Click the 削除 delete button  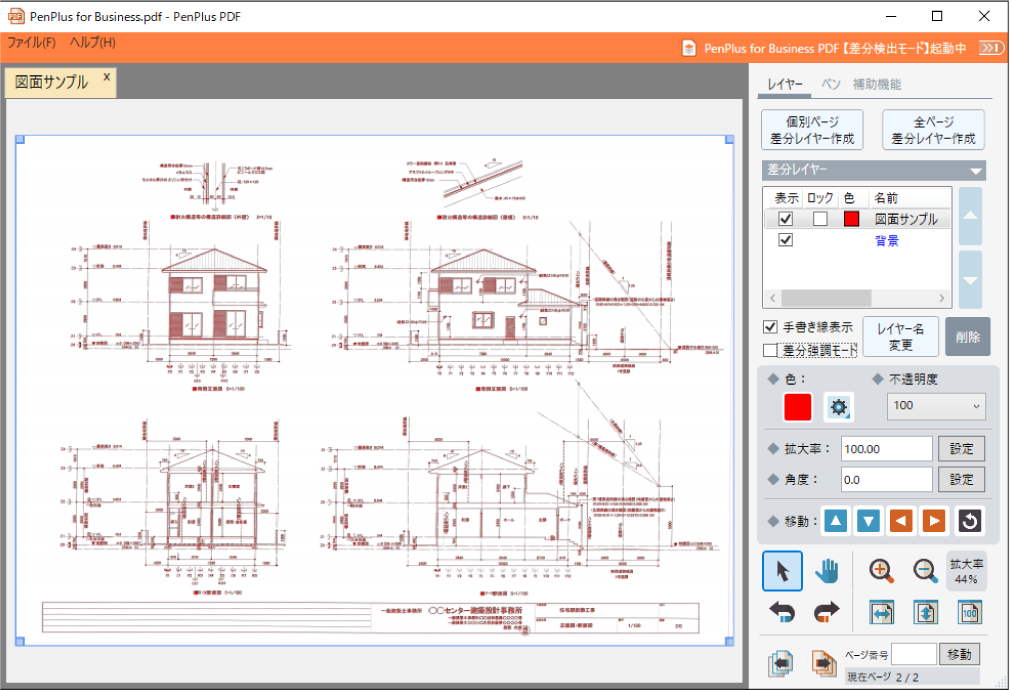coord(967,336)
